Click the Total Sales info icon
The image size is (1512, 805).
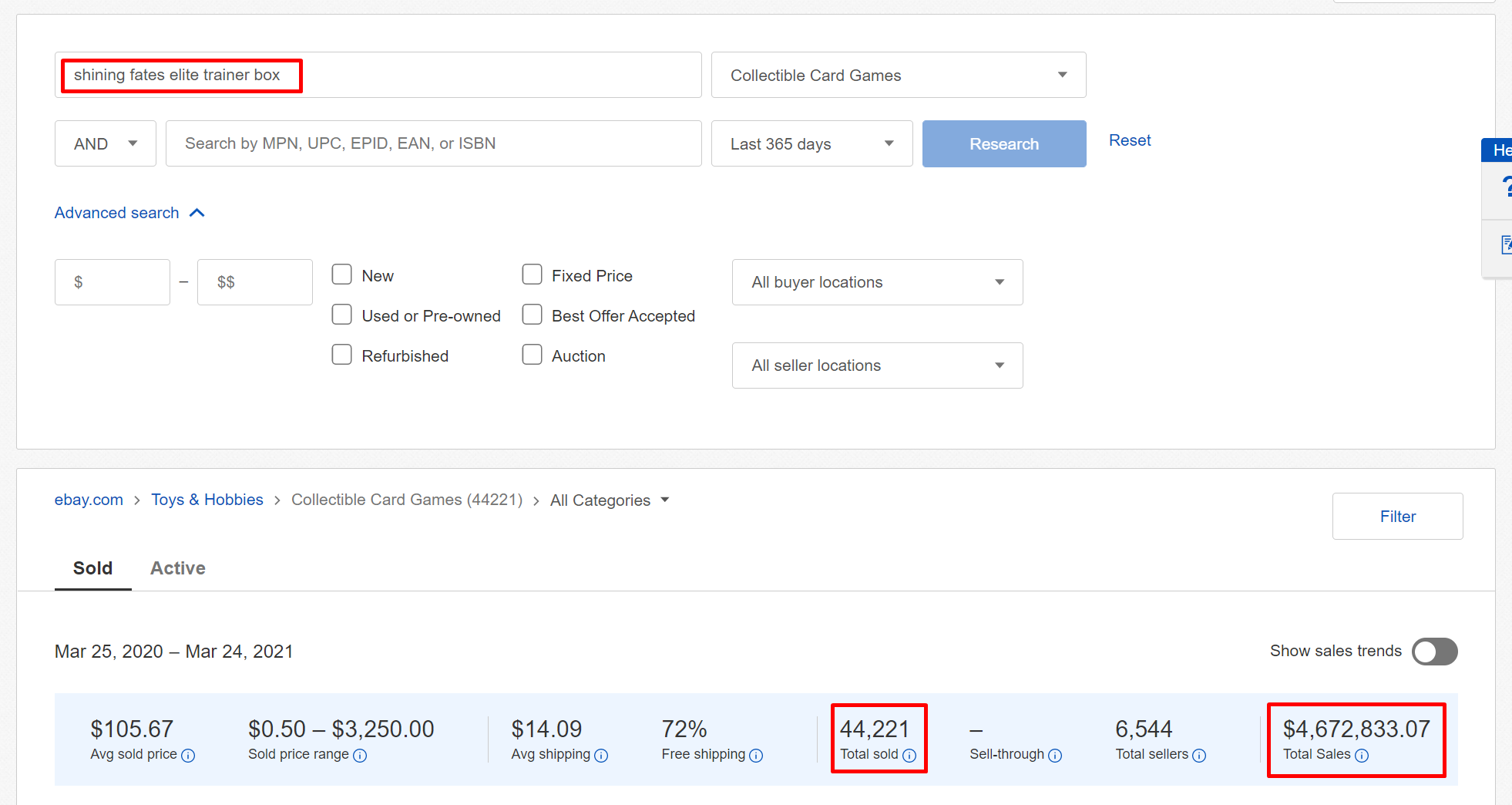click(x=1362, y=756)
